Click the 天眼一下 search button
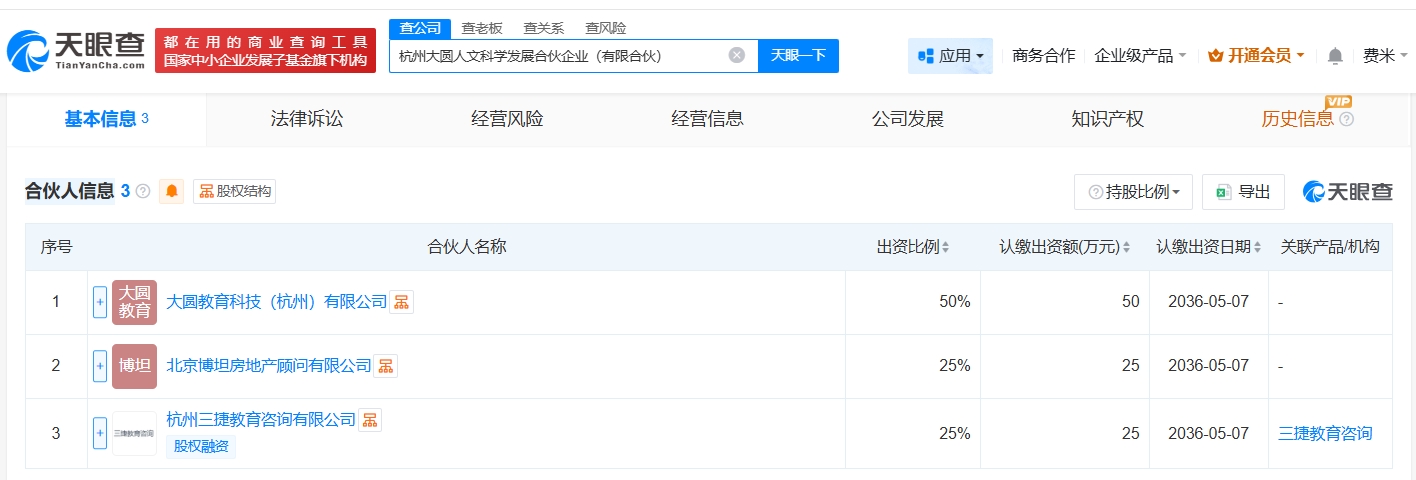The height and width of the screenshot is (480, 1416). coord(798,56)
